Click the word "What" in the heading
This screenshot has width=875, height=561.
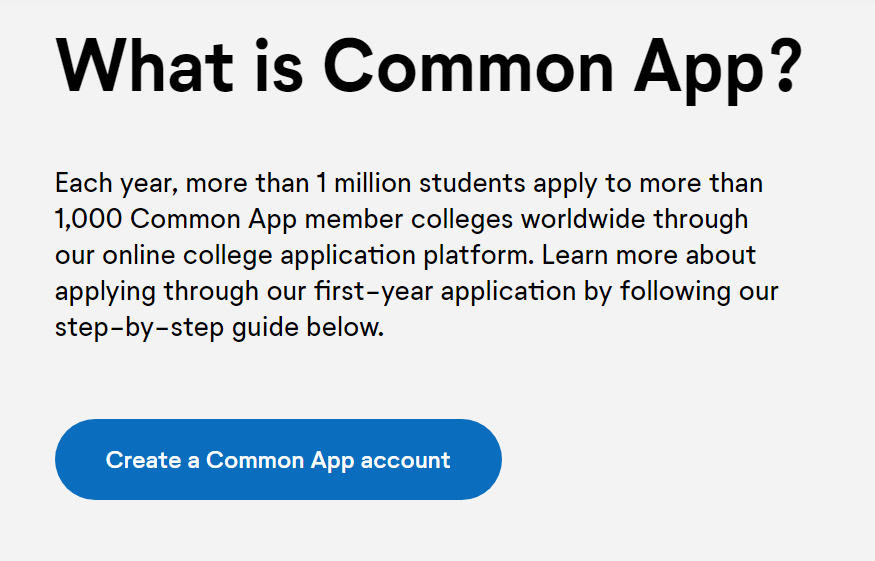click(x=145, y=65)
